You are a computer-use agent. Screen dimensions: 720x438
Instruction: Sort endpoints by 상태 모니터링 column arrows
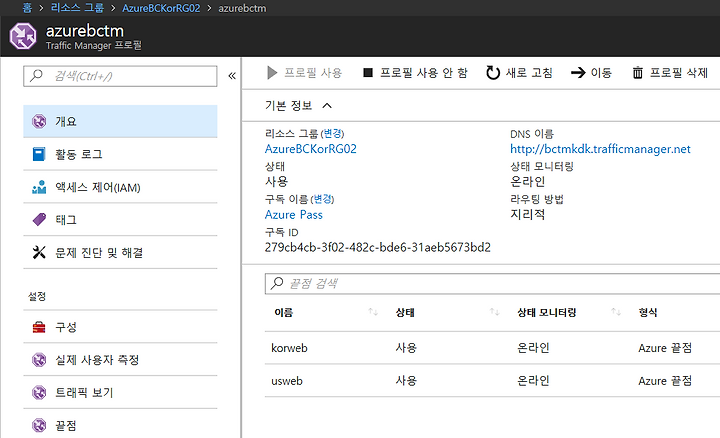pyautogui.click(x=616, y=312)
